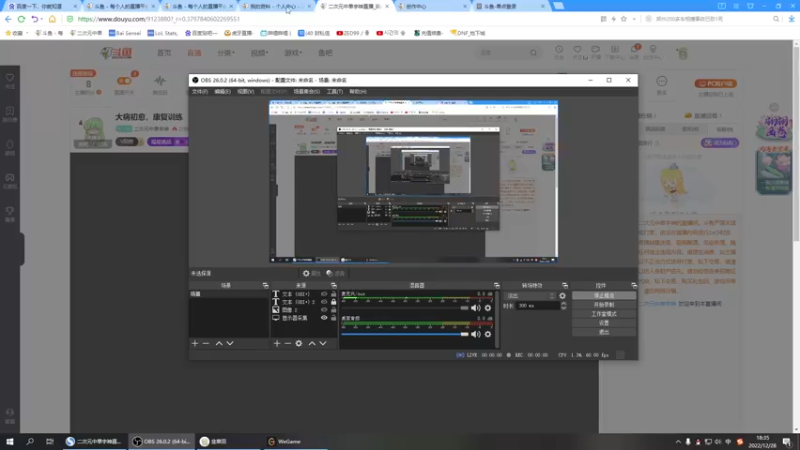Toggle the lock on the 文本 (GDI+) source
The height and width of the screenshot is (450, 800).
(334, 294)
